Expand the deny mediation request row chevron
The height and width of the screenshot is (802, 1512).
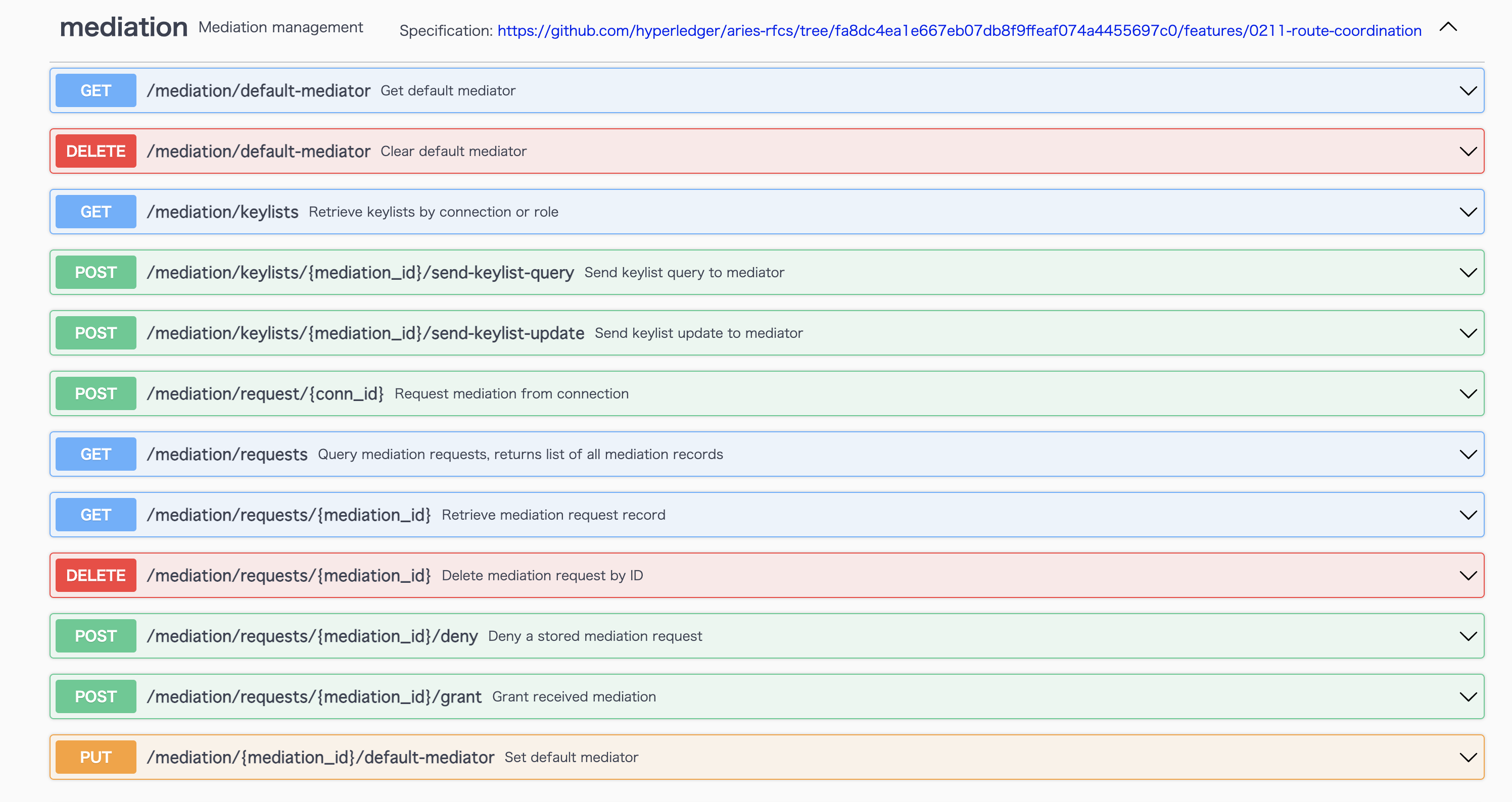(1468, 636)
